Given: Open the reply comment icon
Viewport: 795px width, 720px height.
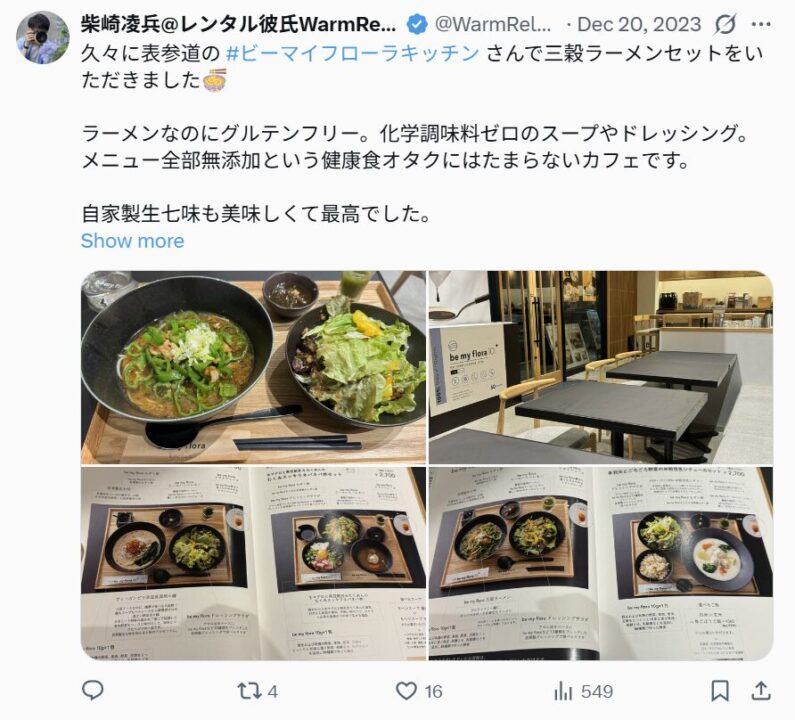Looking at the screenshot, I should (92, 691).
